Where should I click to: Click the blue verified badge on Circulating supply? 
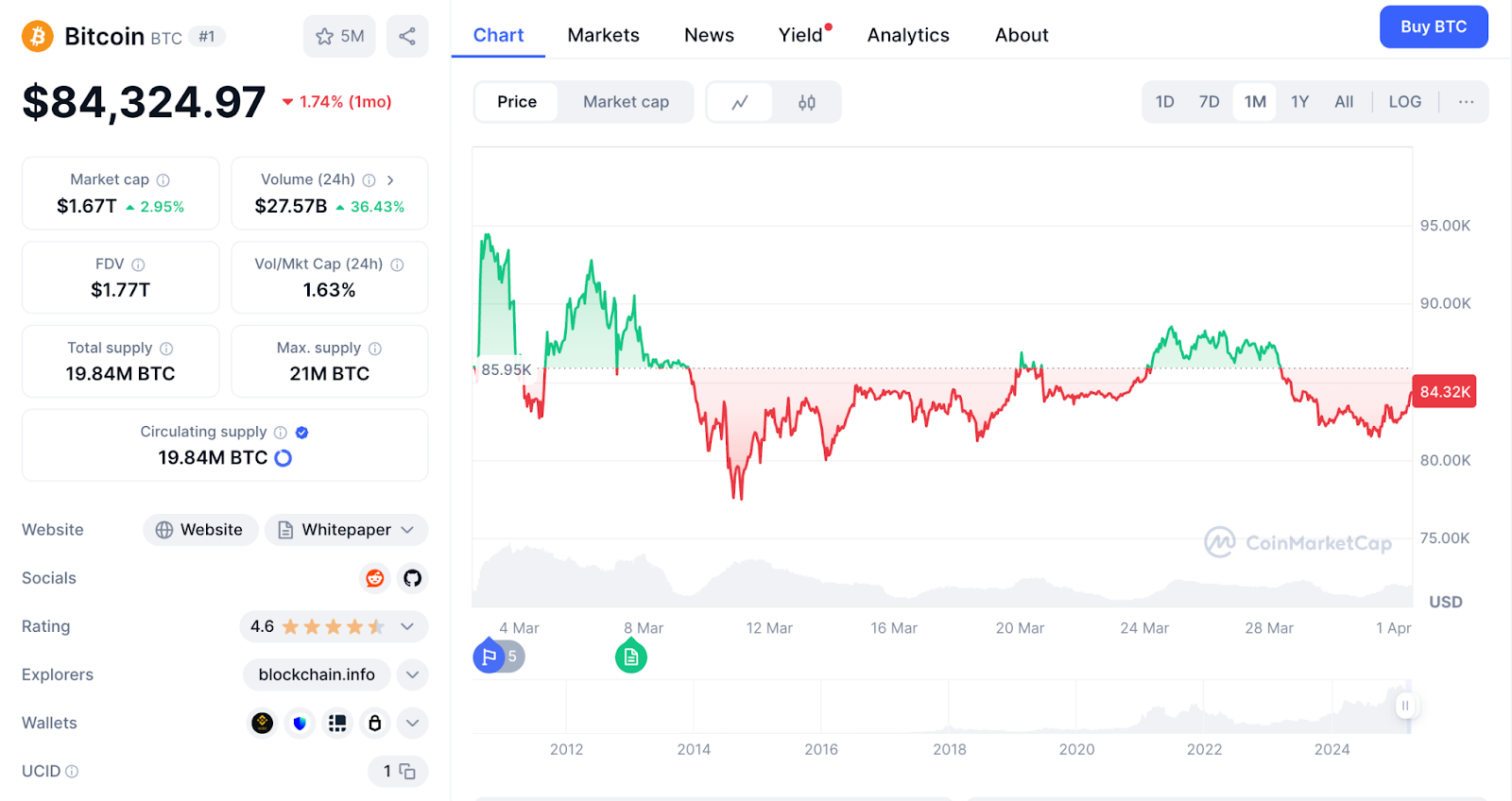[x=302, y=433]
